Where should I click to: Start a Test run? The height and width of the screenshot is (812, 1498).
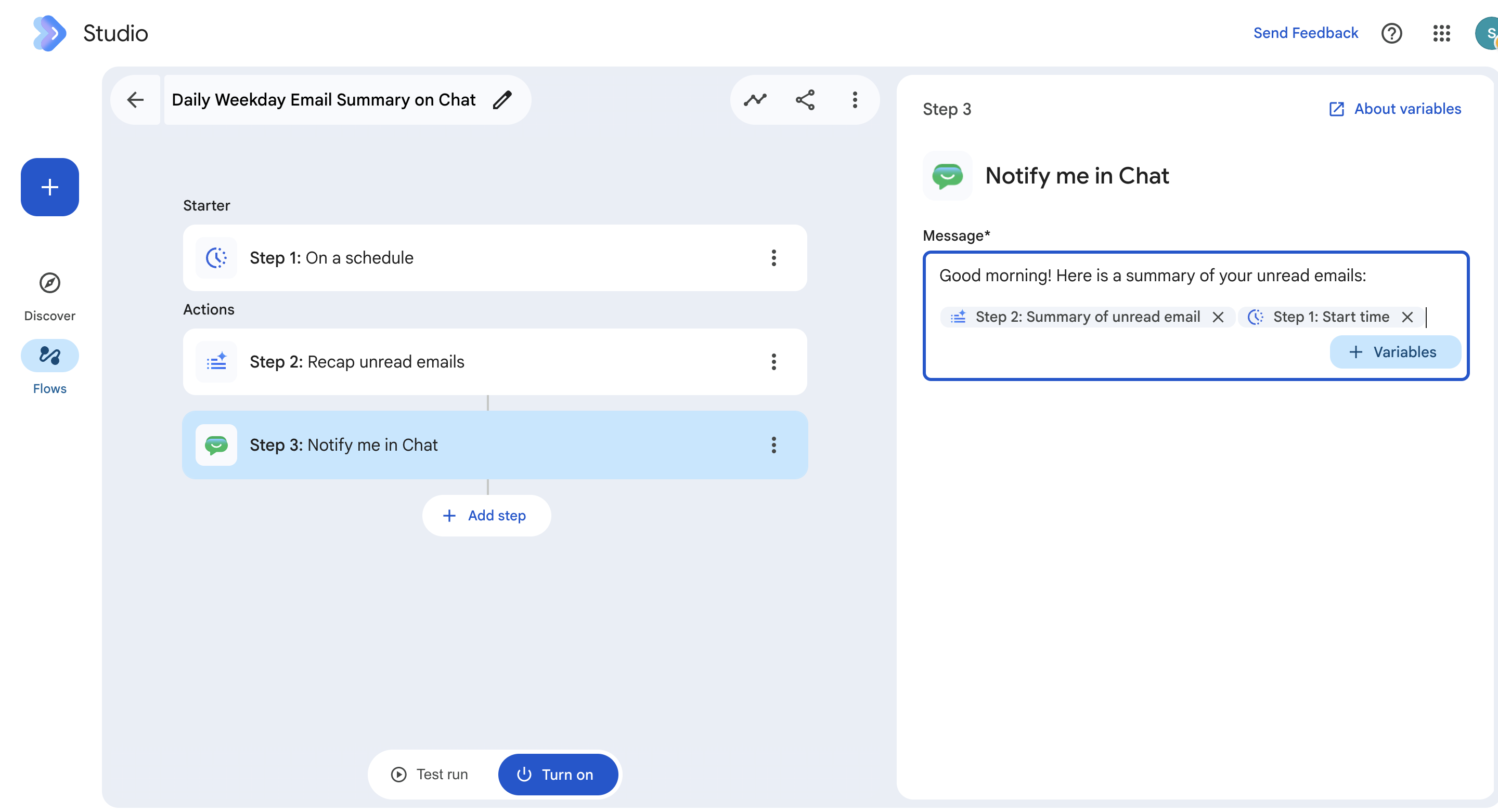[430, 774]
